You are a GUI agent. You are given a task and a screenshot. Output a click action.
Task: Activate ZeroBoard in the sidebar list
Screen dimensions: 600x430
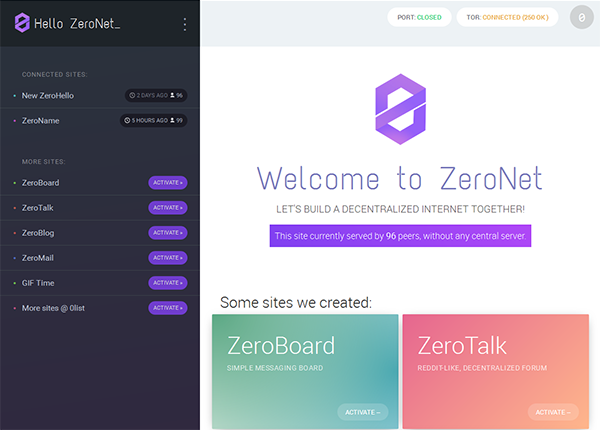[x=168, y=182]
